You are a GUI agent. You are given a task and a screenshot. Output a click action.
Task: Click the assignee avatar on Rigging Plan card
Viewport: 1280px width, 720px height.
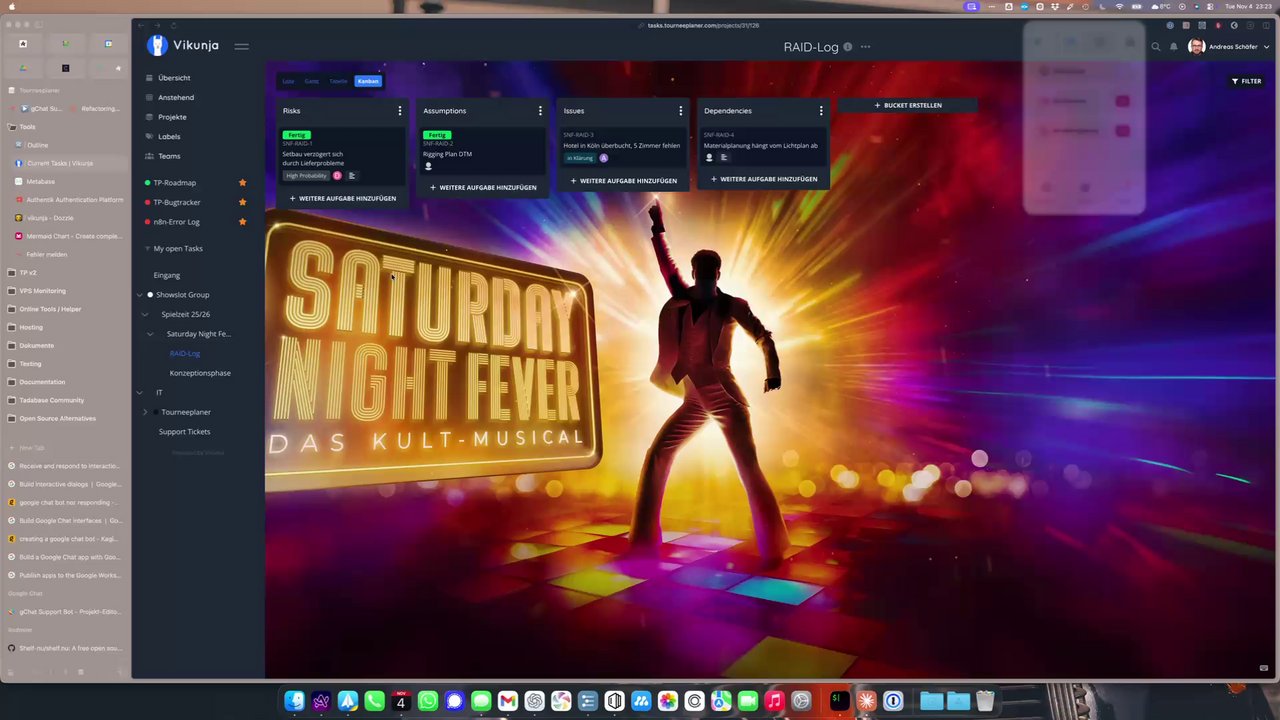click(x=429, y=166)
